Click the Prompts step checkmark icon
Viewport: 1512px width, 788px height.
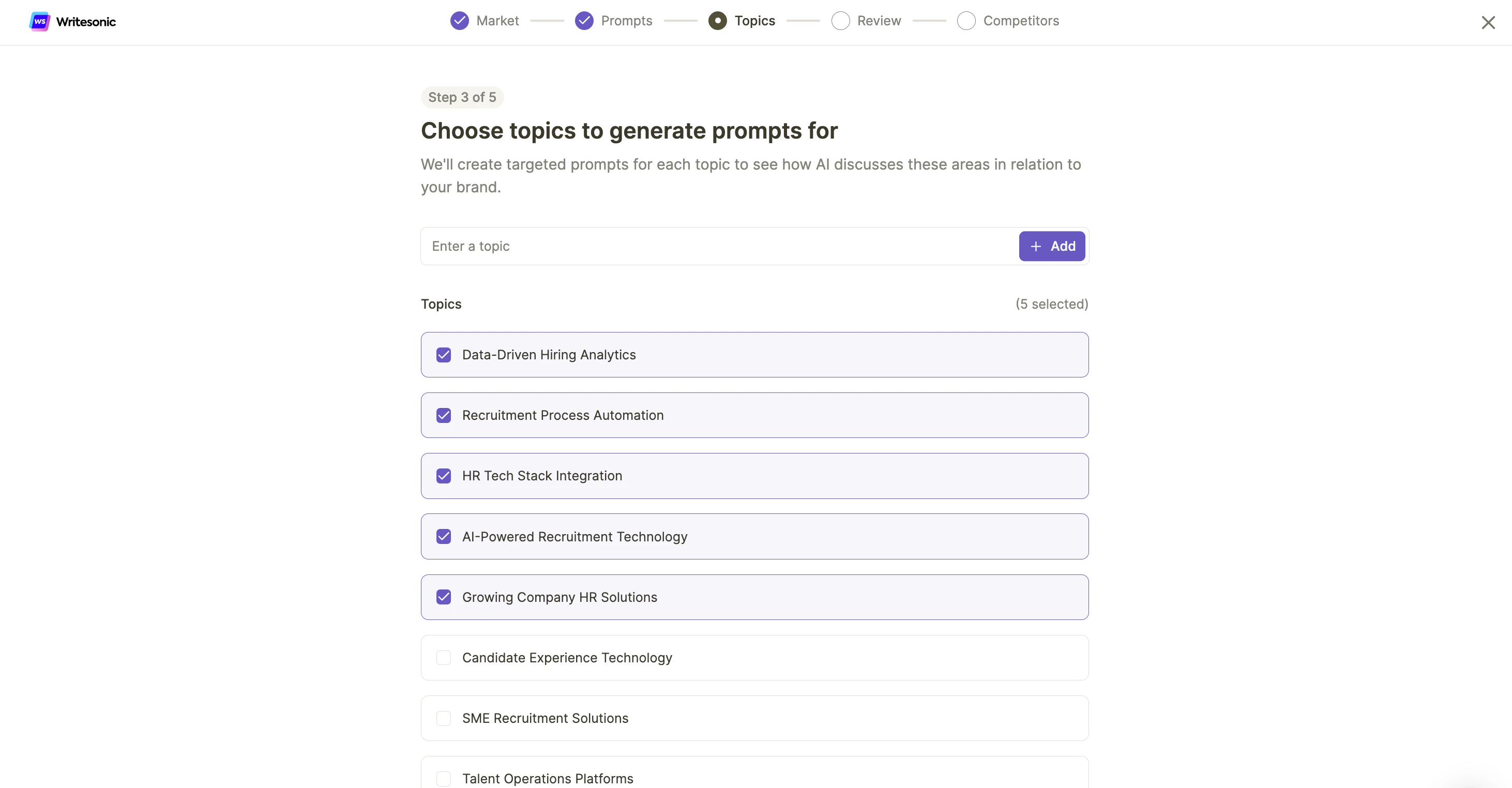click(x=584, y=21)
